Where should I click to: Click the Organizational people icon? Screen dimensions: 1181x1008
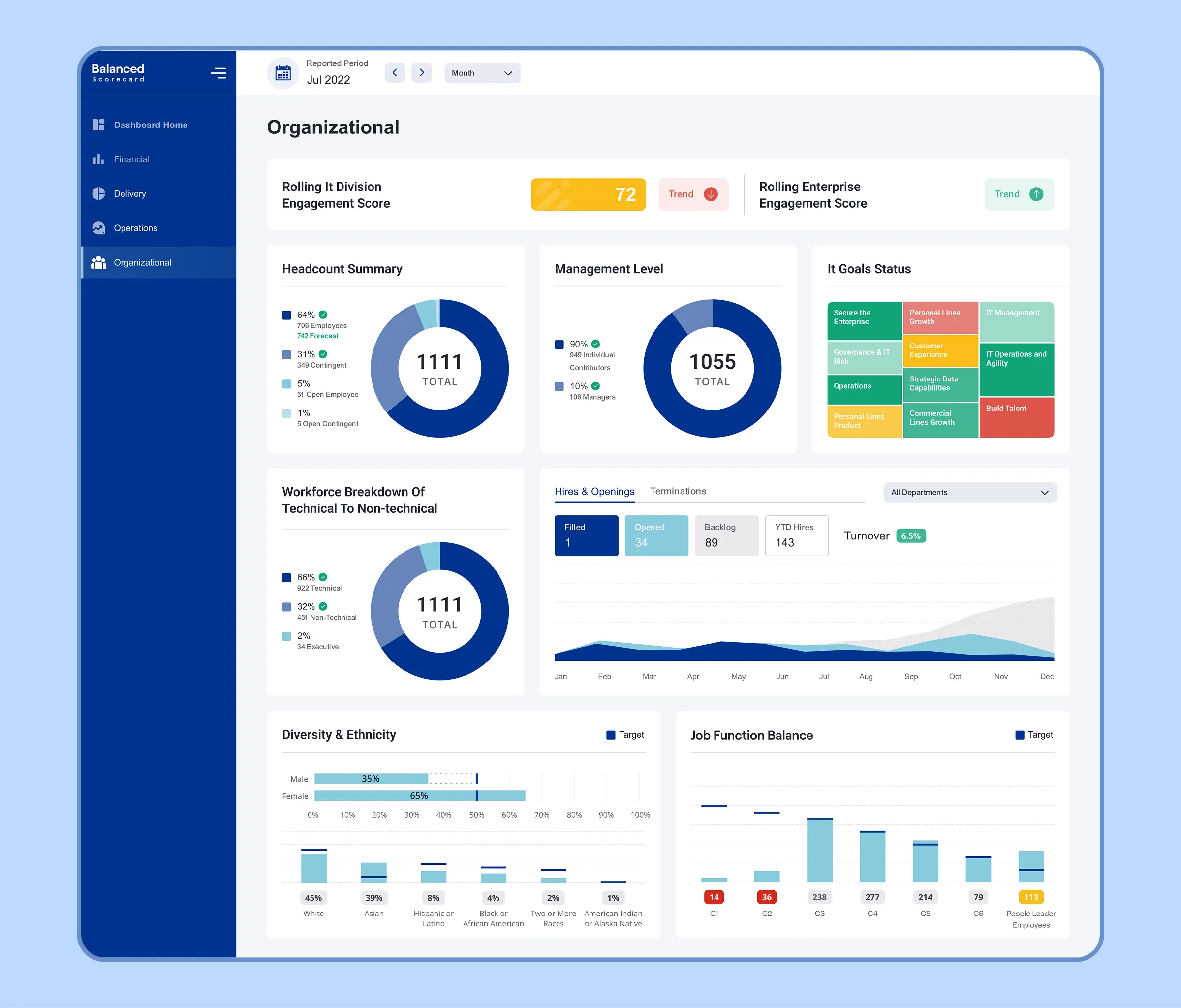tap(98, 262)
